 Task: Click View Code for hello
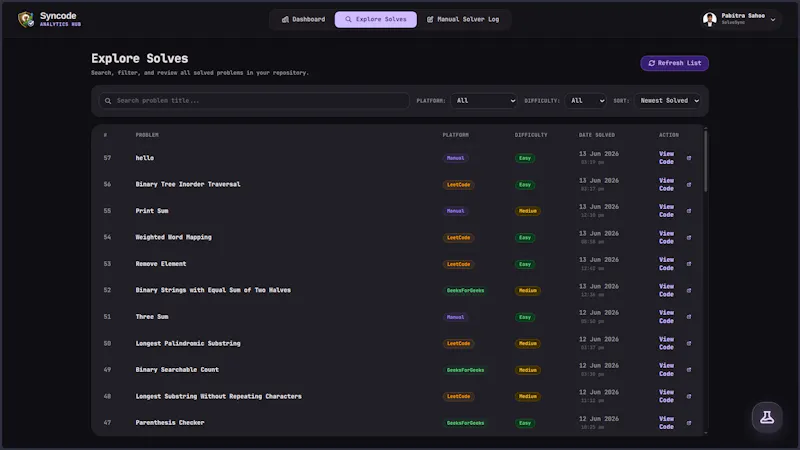(666, 158)
